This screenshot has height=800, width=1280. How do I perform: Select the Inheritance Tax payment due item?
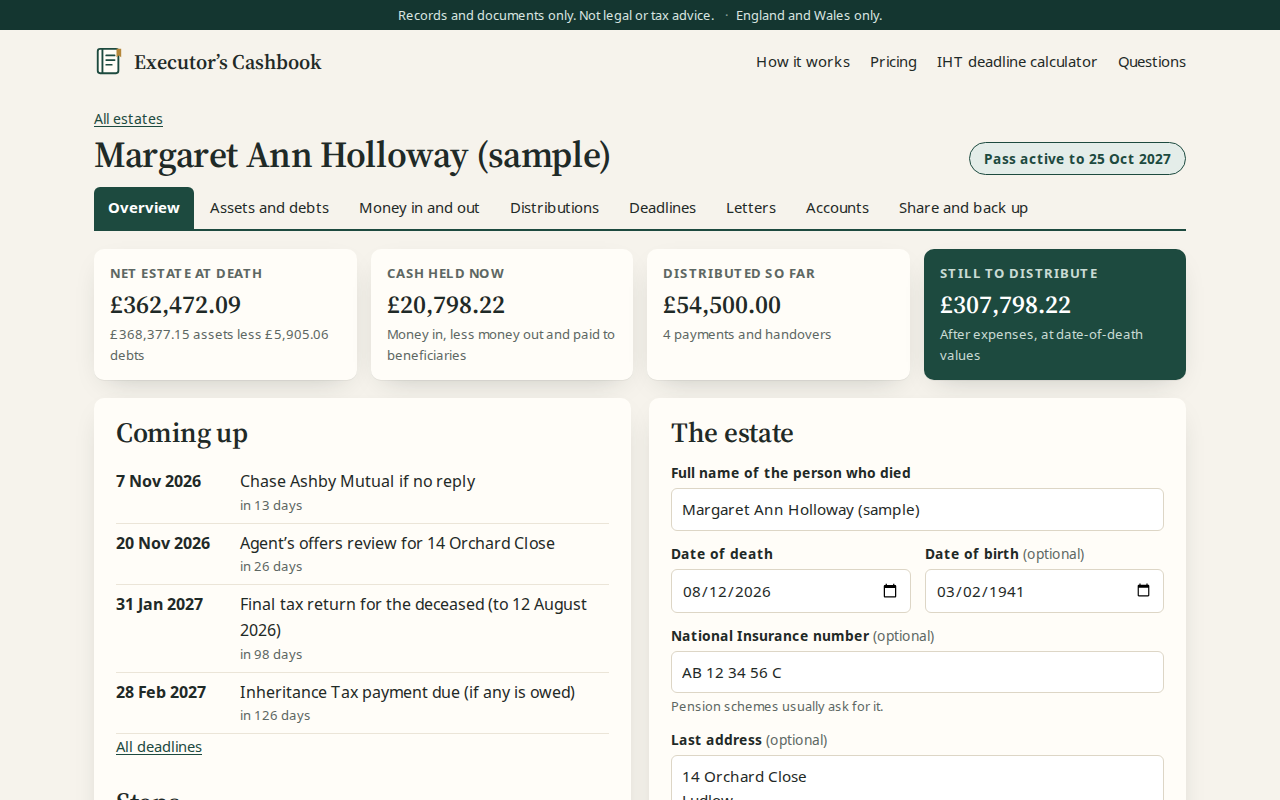click(x=362, y=703)
